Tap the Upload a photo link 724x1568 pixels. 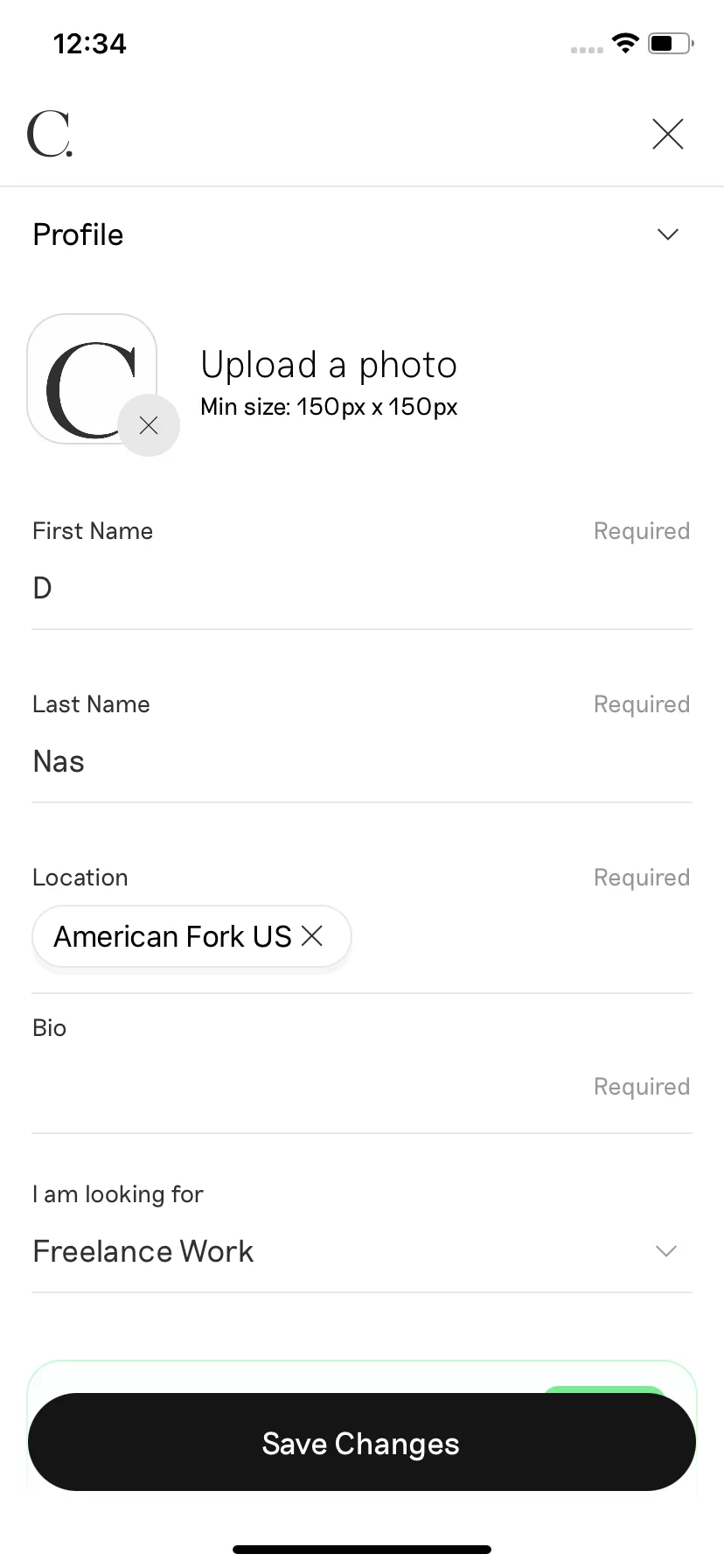pos(329,365)
